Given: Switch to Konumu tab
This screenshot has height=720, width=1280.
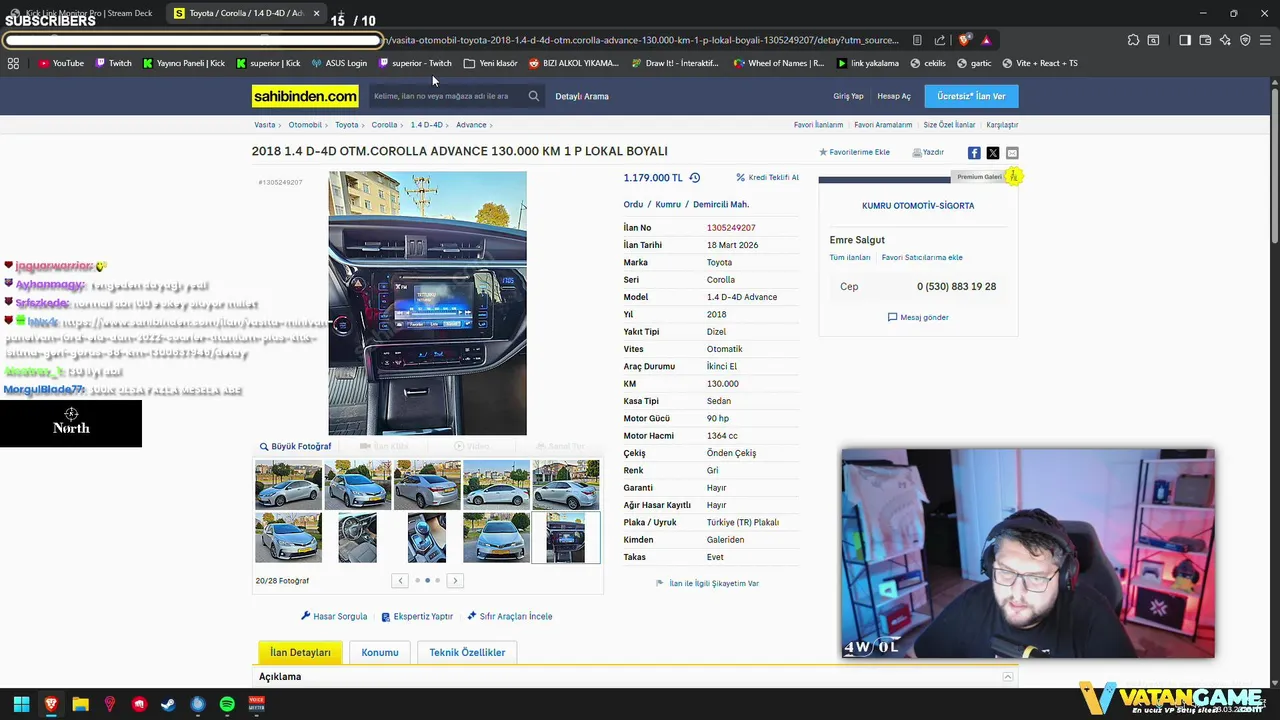Looking at the screenshot, I should 380,652.
